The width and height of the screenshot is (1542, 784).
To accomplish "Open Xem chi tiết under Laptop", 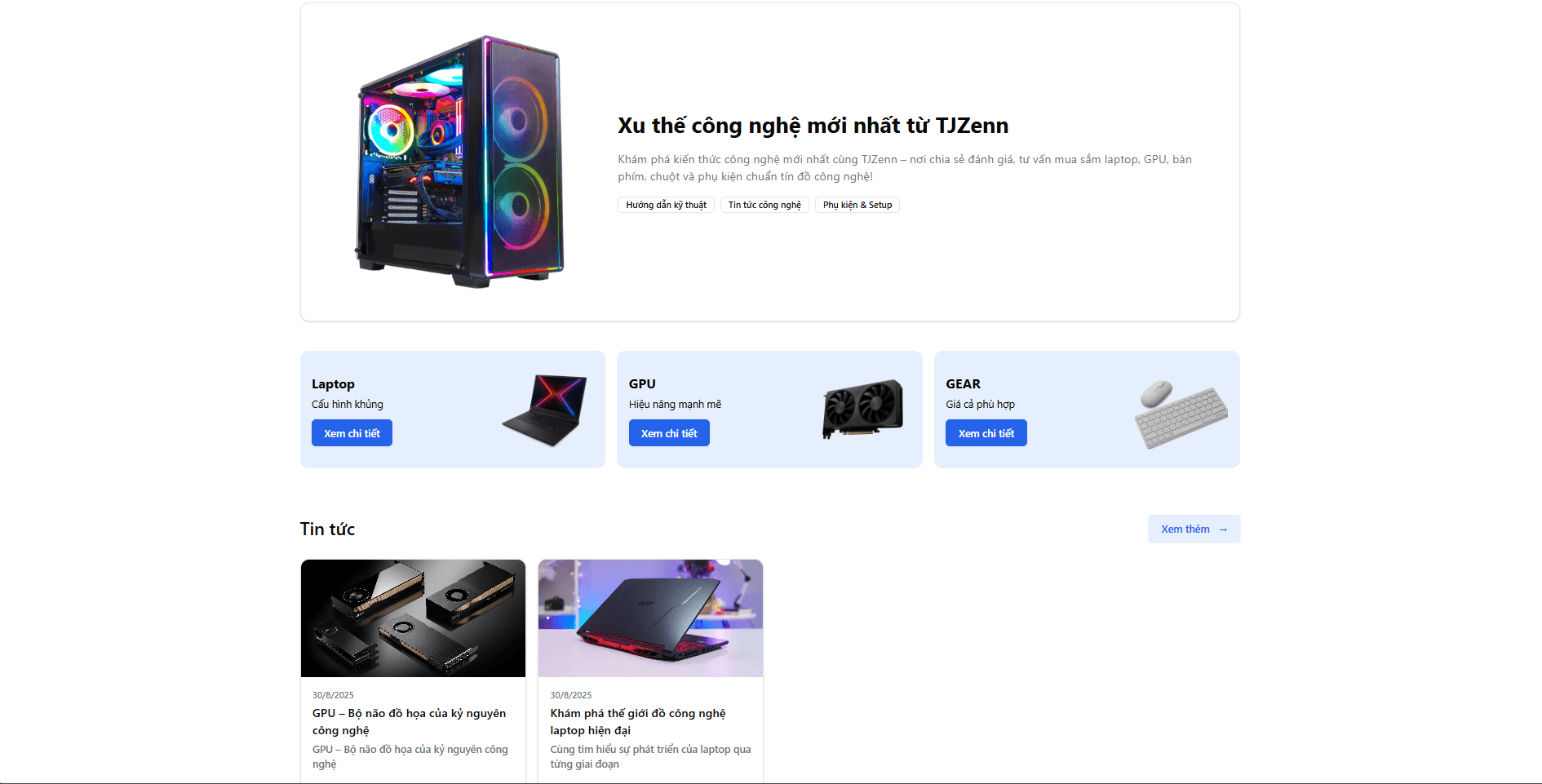I will 352,433.
